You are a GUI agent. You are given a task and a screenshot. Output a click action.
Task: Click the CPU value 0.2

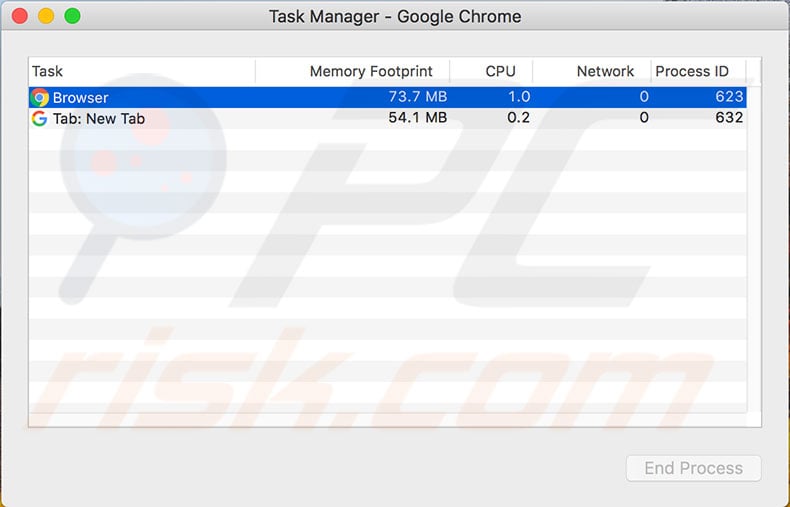click(518, 117)
